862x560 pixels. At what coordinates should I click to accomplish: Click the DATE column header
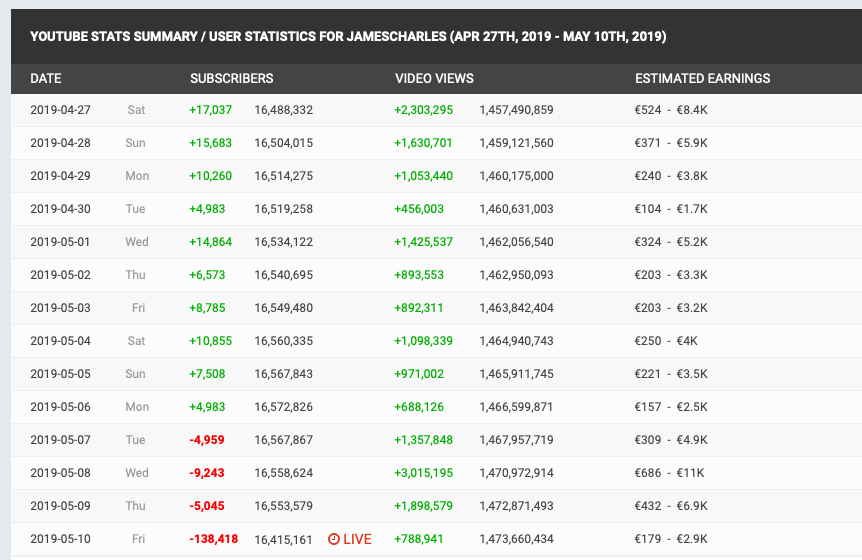point(46,79)
